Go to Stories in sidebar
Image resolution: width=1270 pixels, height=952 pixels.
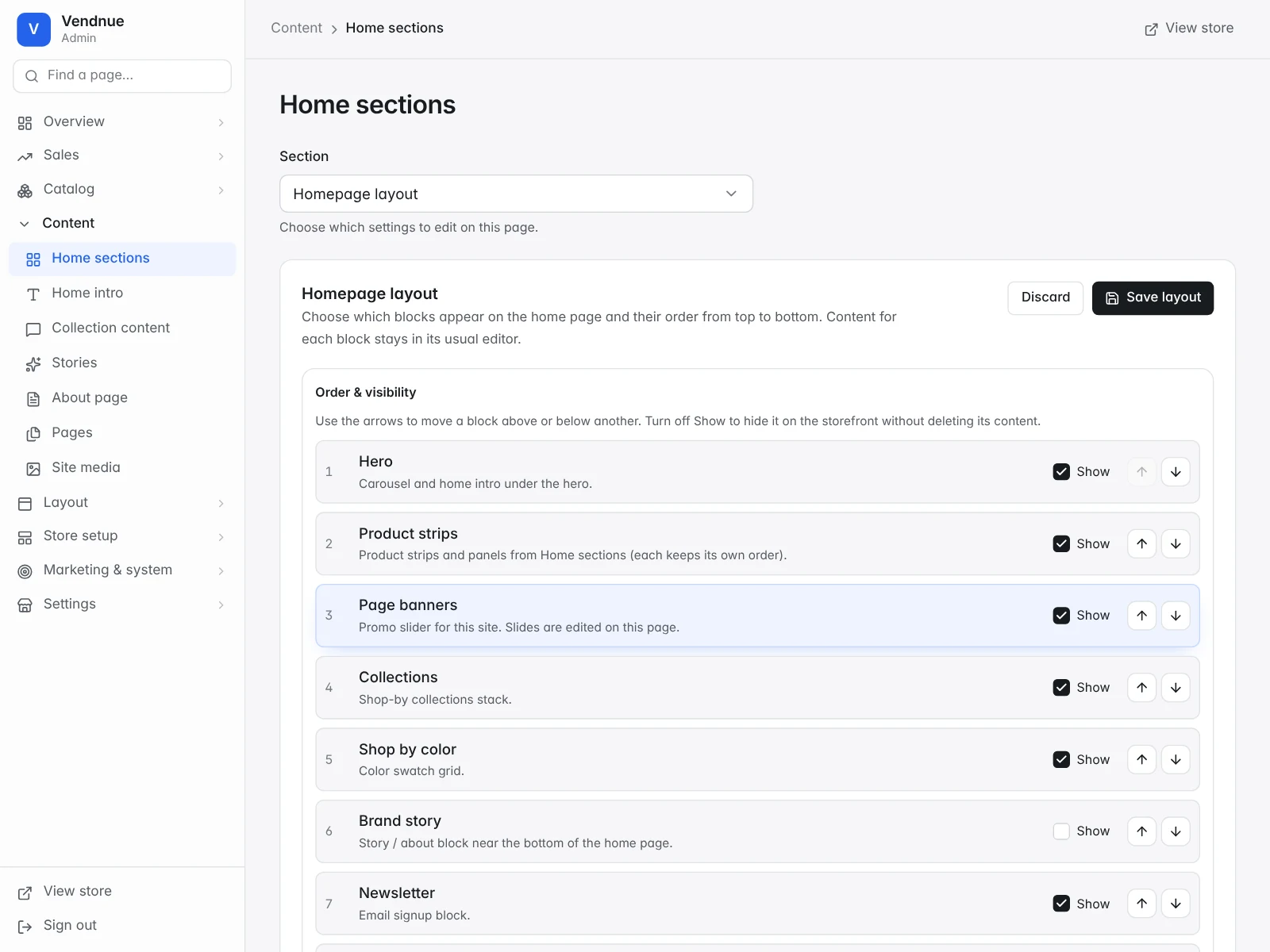(122, 363)
